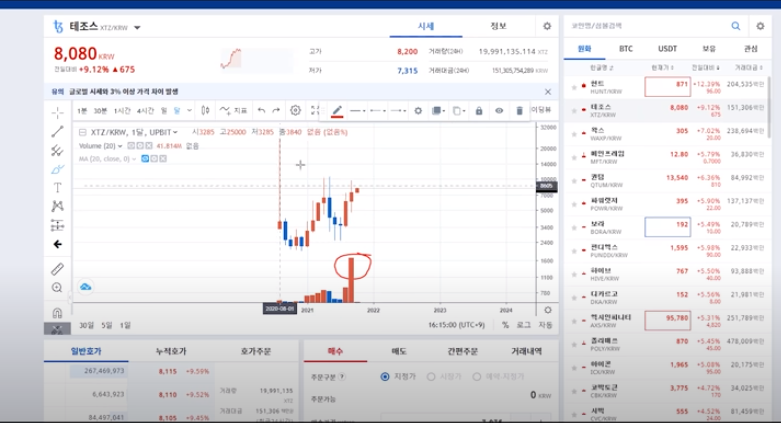Open the candlestick chart style selector
781x423 pixels.
pyautogui.click(x=205, y=110)
